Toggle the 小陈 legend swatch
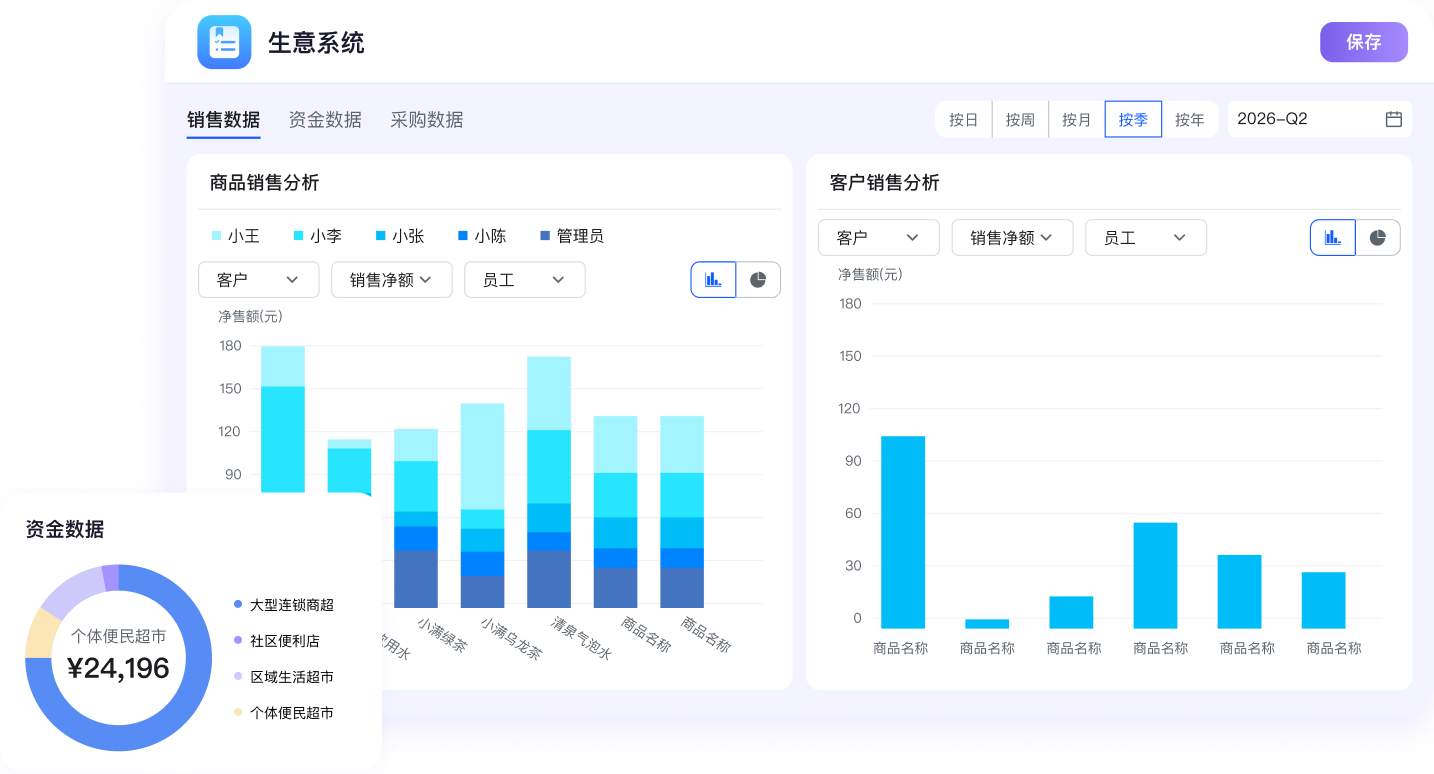Screen dimensions: 1434x774 pyautogui.click(x=463, y=236)
